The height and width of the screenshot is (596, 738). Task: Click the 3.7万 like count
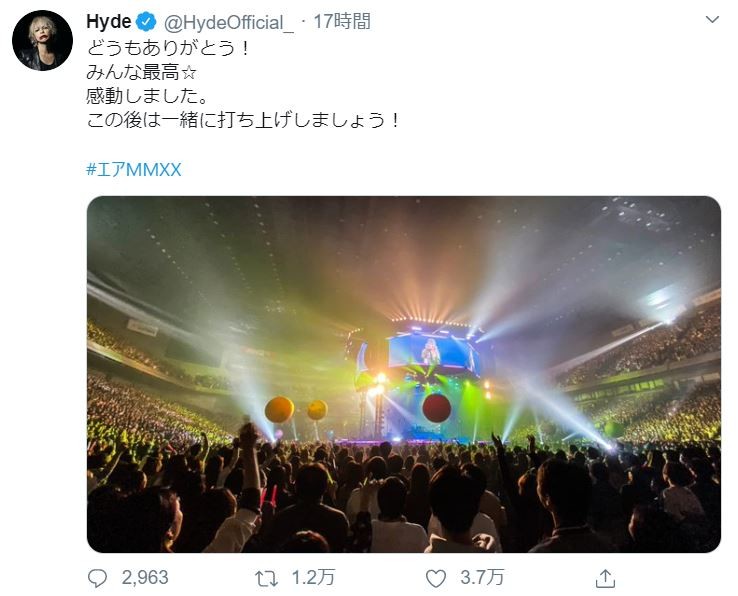480,577
